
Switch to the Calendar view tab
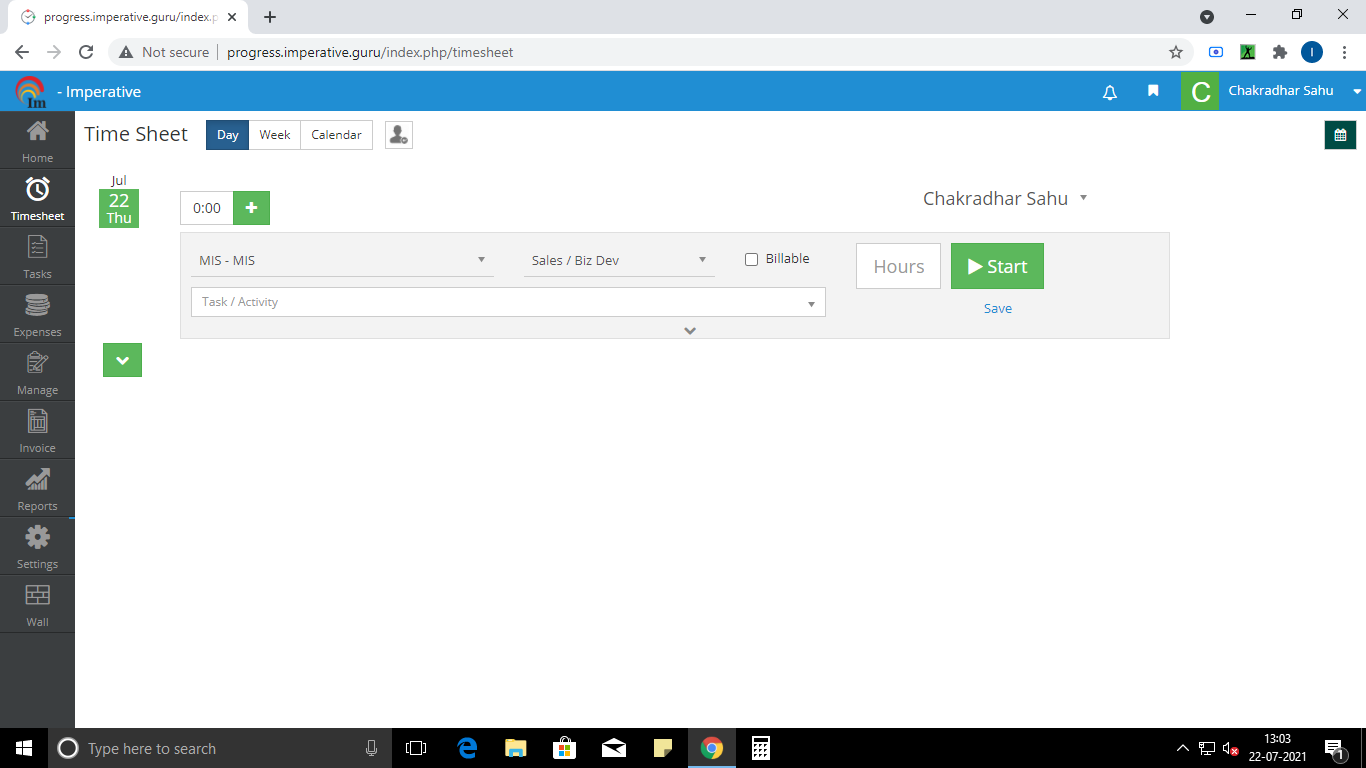[336, 135]
